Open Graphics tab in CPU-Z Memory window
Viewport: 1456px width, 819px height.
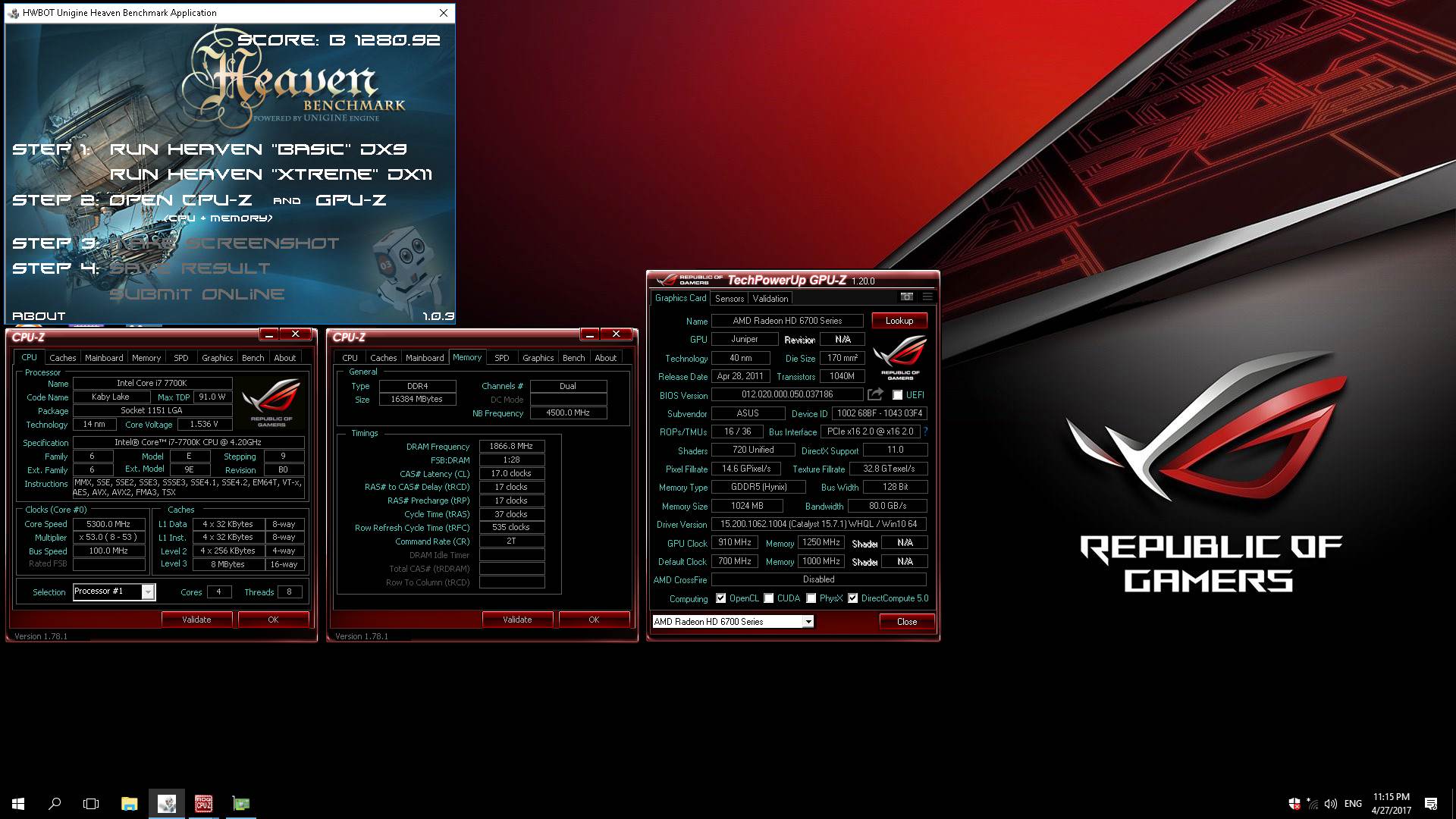[538, 358]
